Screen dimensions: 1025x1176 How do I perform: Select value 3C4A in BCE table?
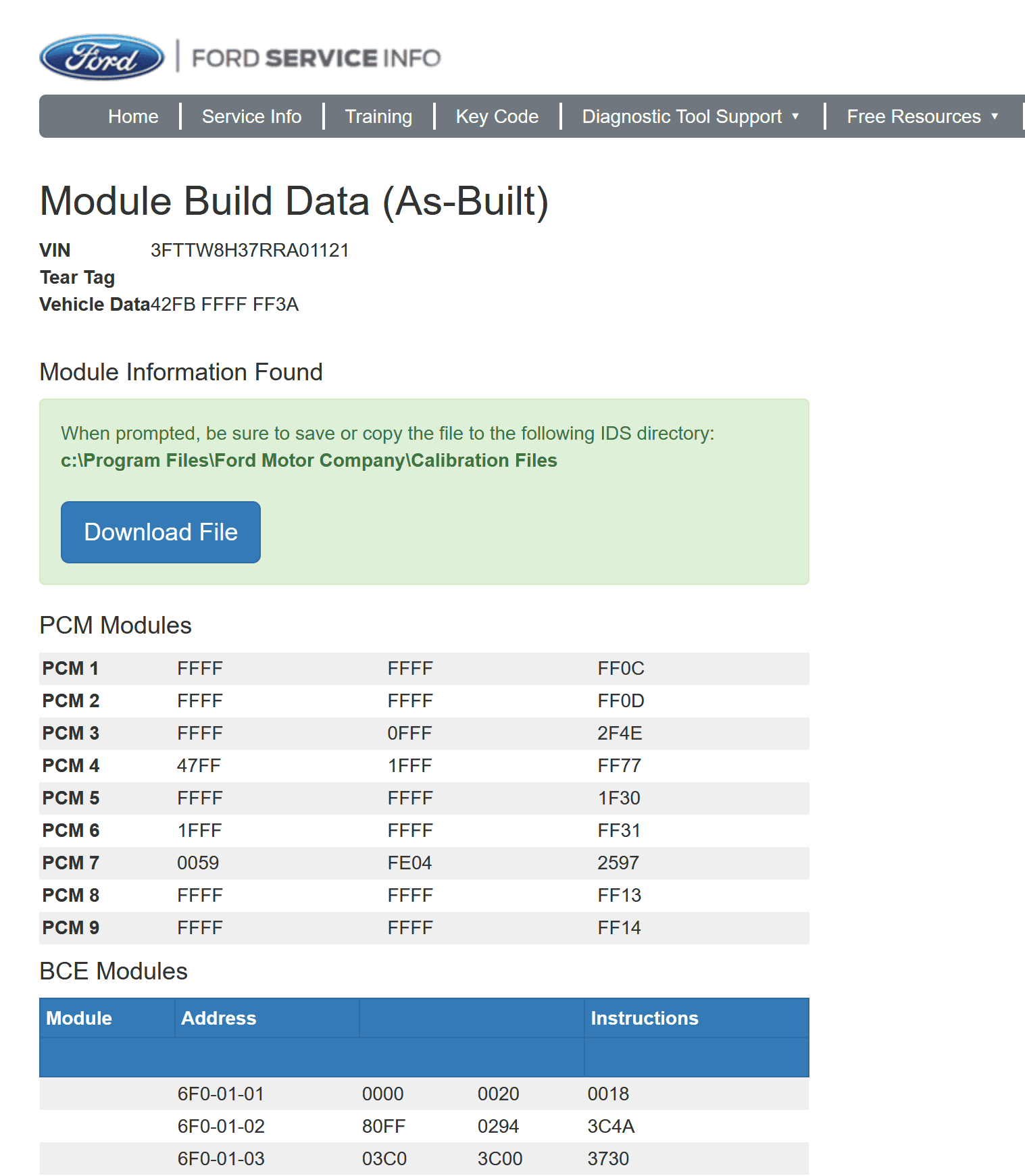(x=611, y=1127)
